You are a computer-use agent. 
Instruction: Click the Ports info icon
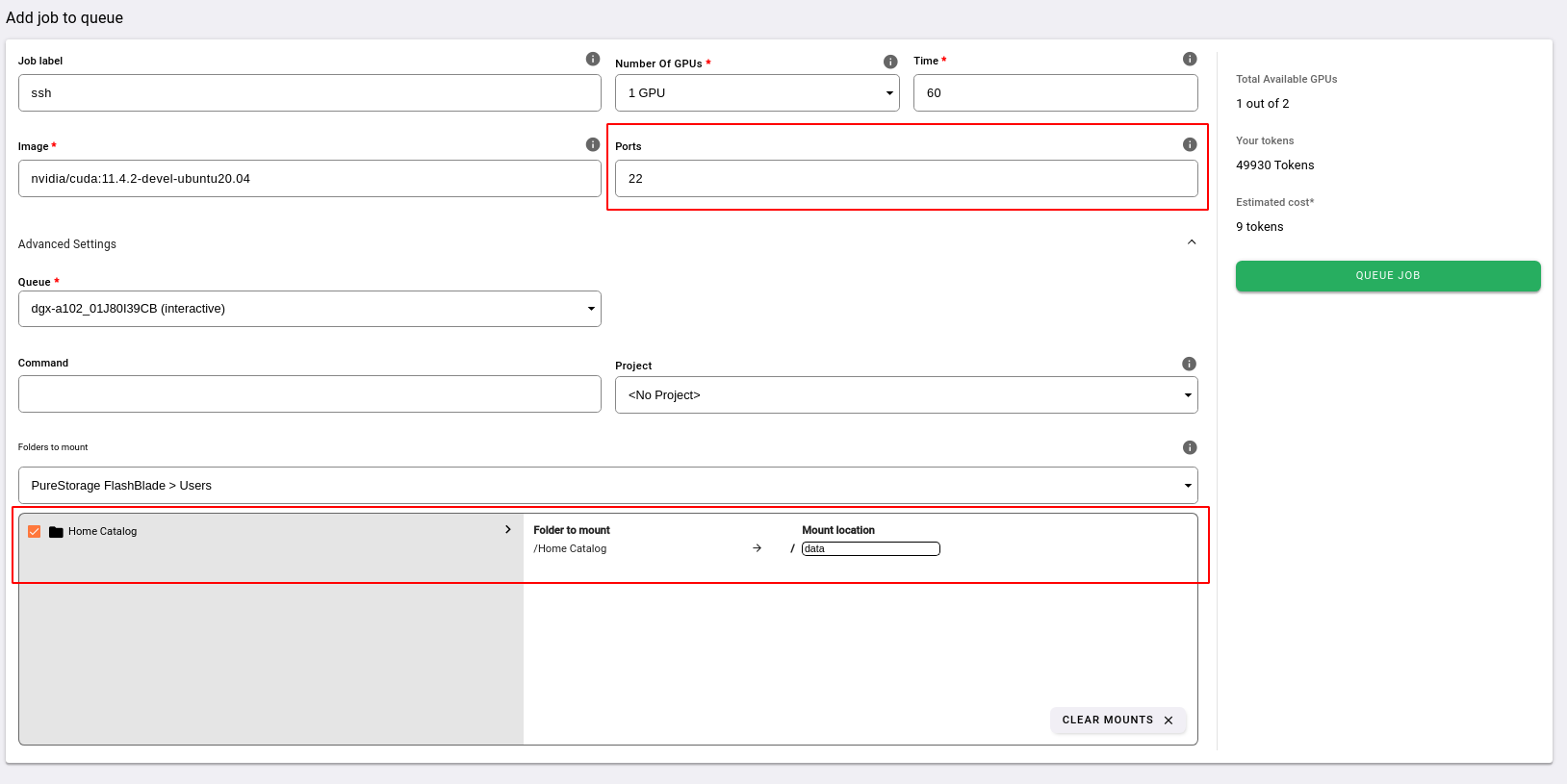click(x=1190, y=144)
